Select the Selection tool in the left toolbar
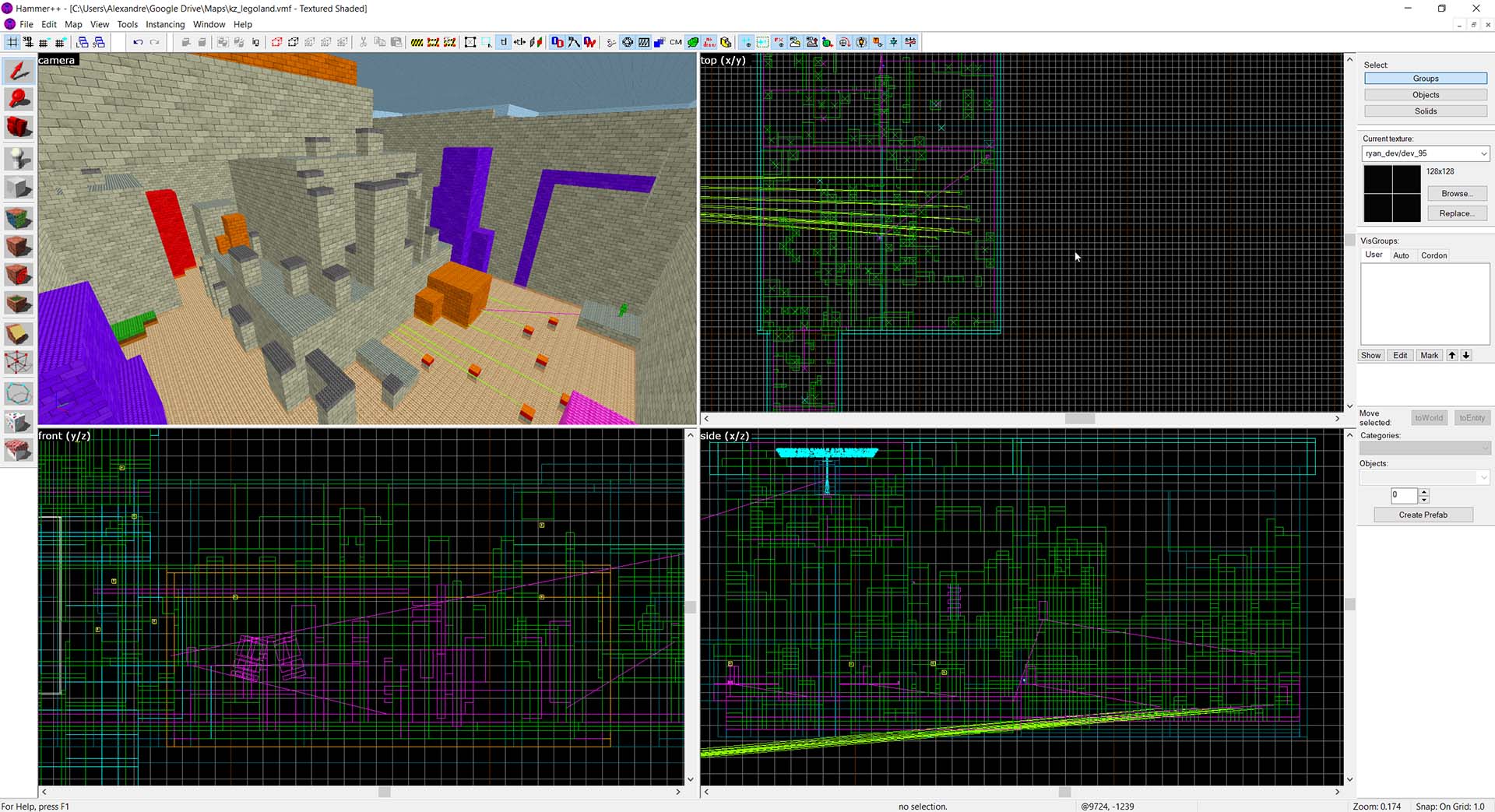This screenshot has width=1495, height=812. [x=18, y=70]
